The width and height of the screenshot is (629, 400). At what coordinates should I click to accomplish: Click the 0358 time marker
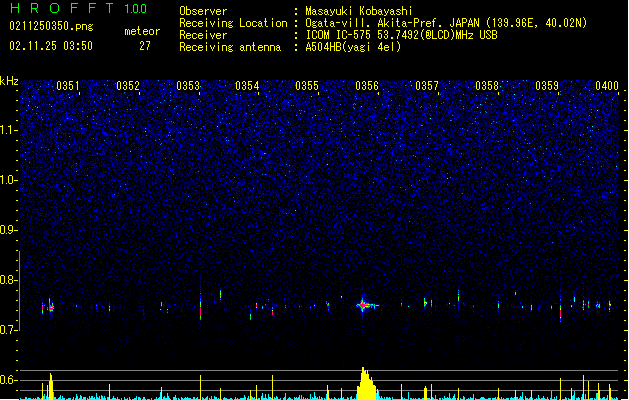click(487, 86)
